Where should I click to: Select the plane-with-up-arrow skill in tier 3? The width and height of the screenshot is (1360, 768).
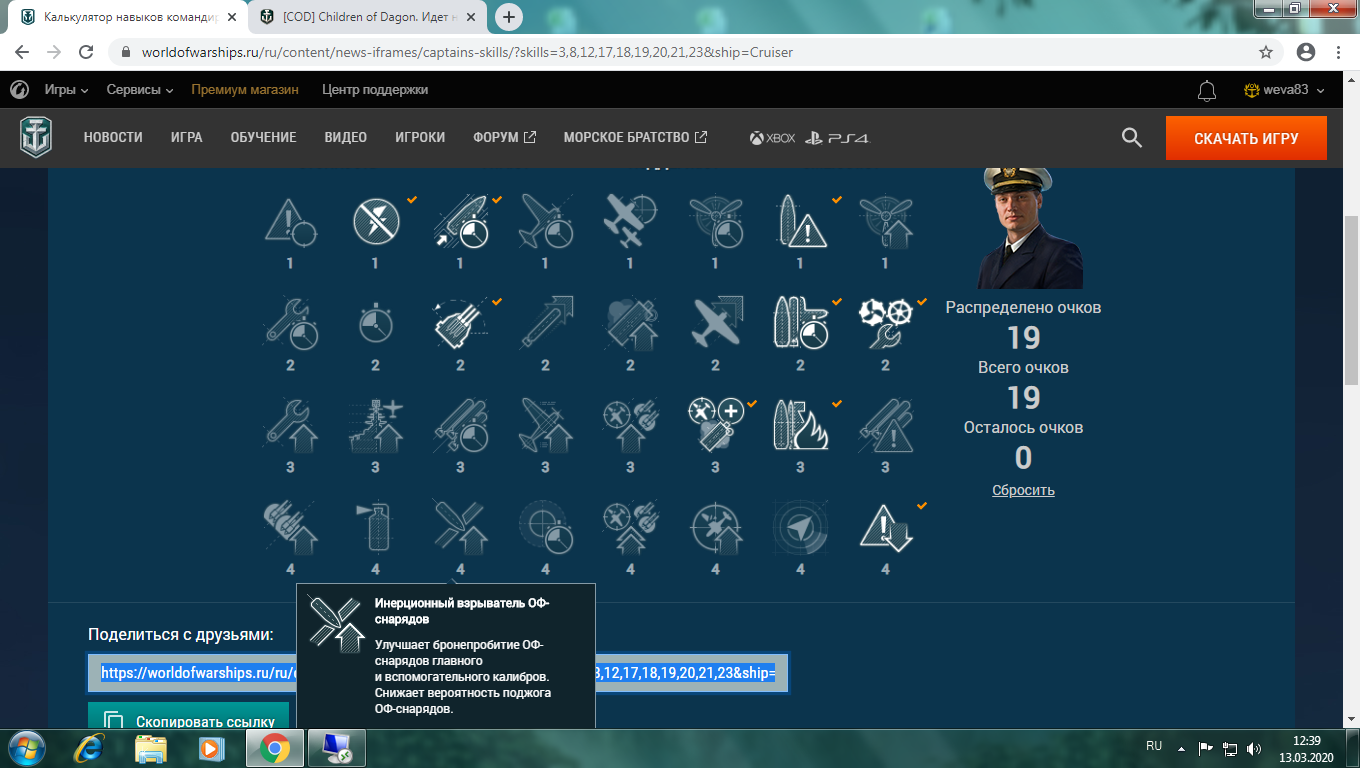click(545, 425)
